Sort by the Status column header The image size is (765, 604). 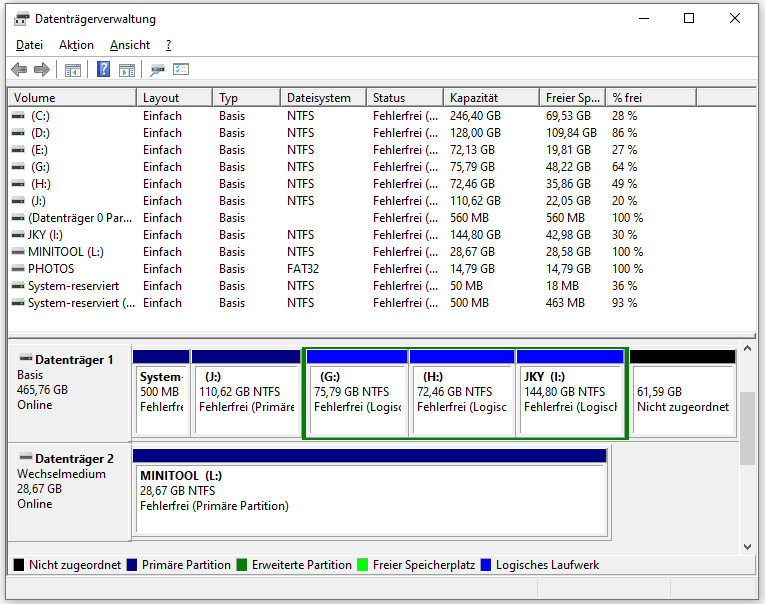pos(405,98)
